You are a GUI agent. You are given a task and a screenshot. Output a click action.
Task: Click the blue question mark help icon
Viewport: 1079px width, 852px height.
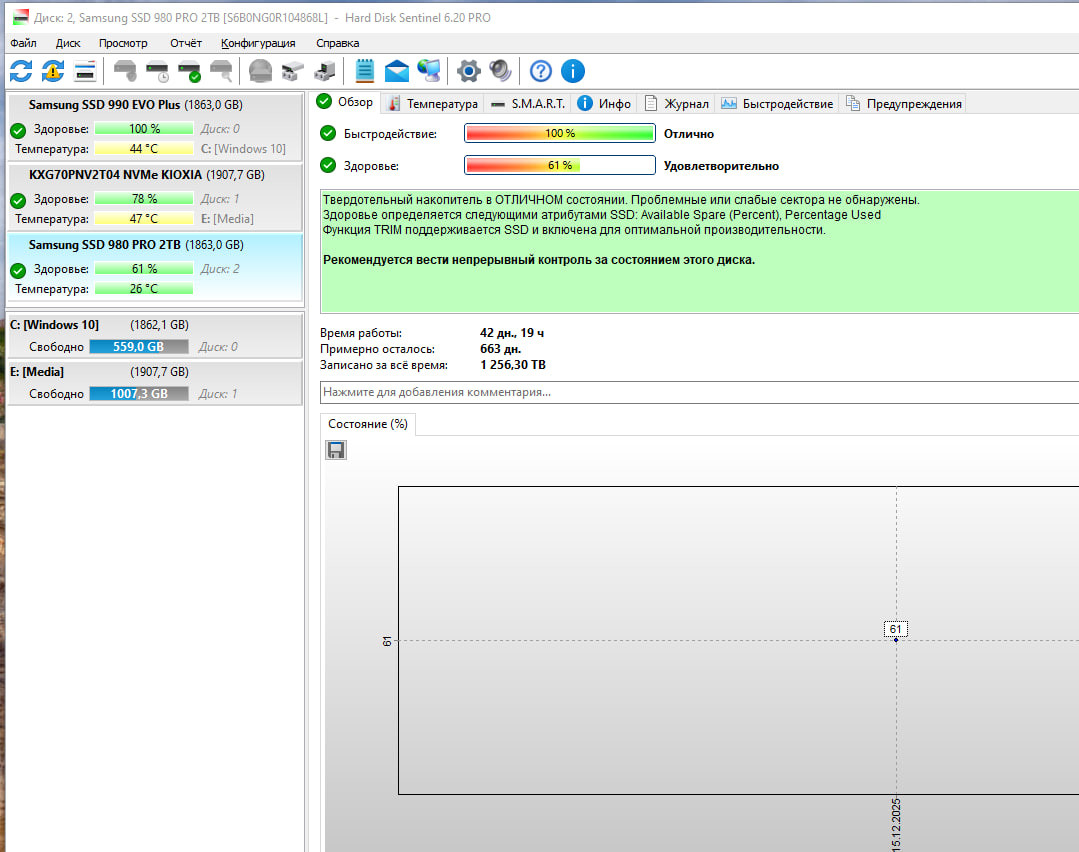(541, 71)
